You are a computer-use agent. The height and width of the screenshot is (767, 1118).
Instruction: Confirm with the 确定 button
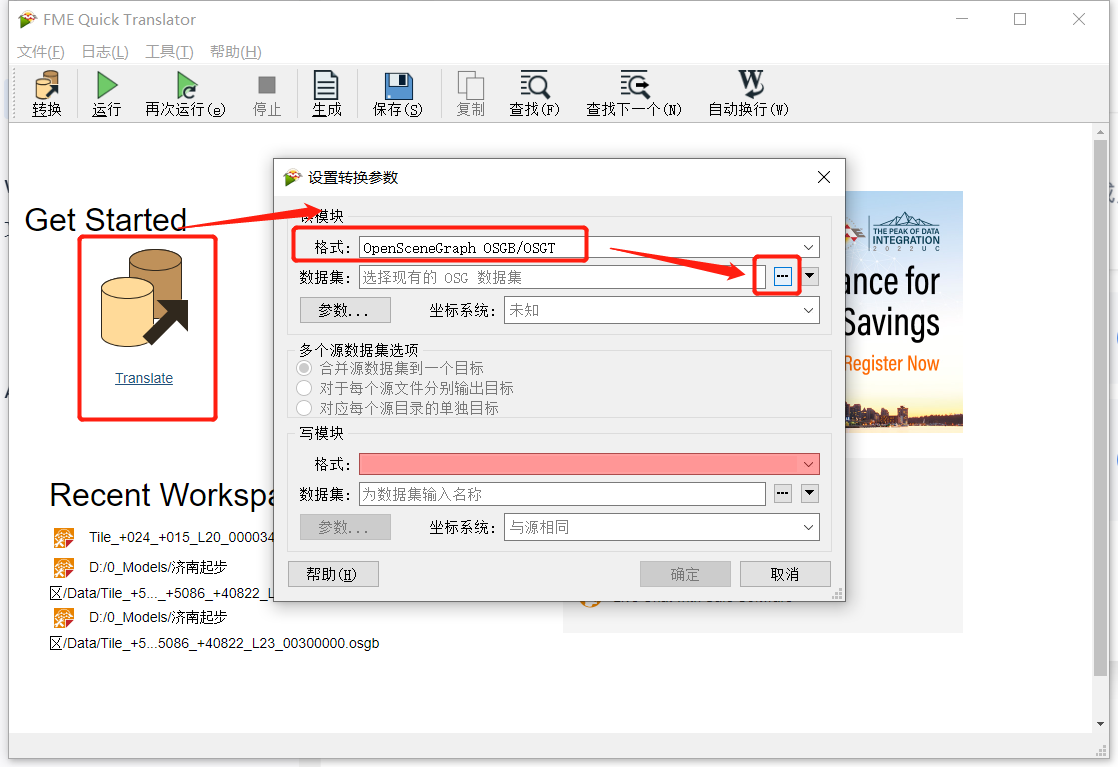click(685, 574)
